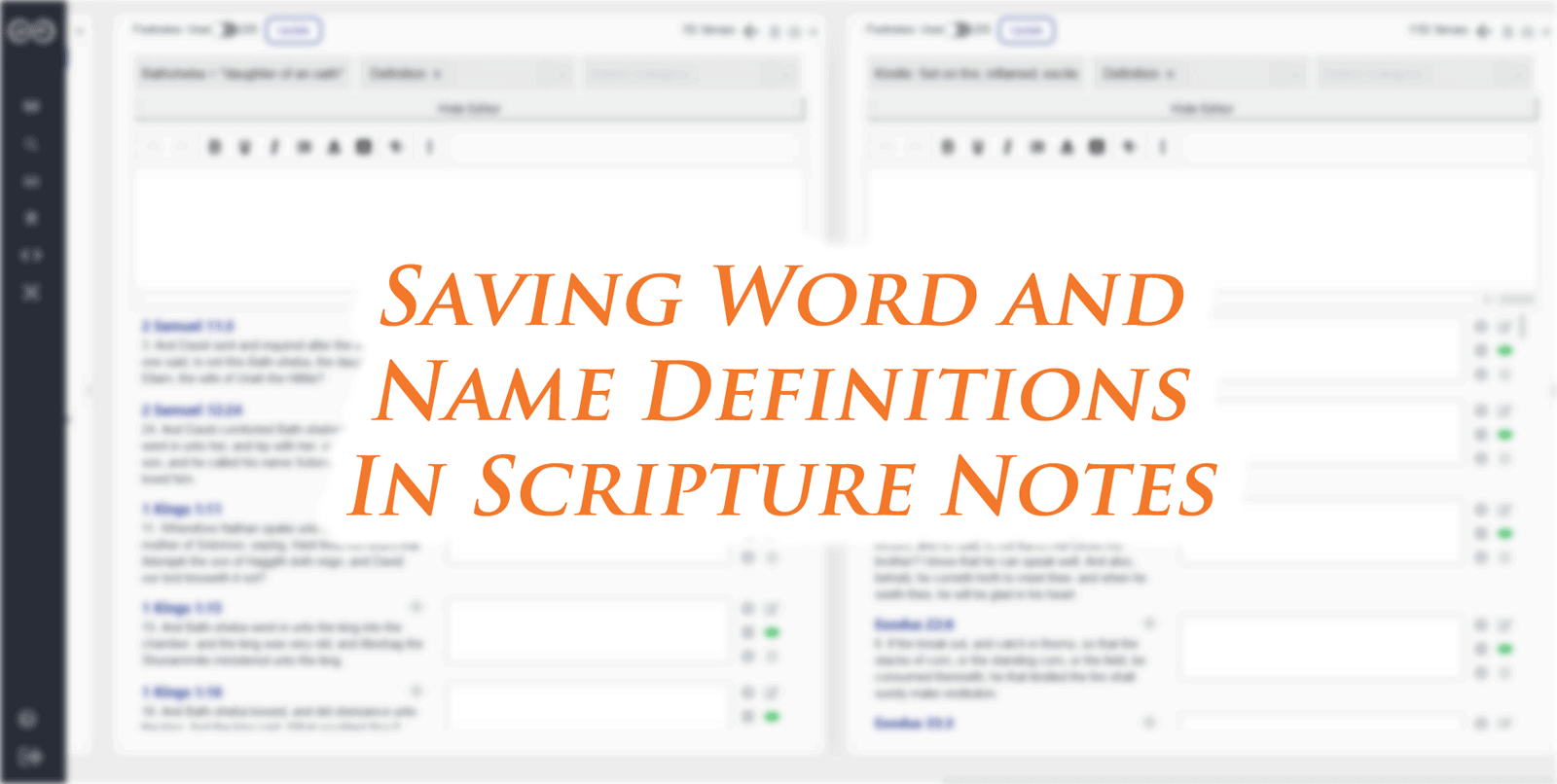Toggle green switch on 1 Kings 1:15 row
This screenshot has height=784, width=1557.
point(772,632)
